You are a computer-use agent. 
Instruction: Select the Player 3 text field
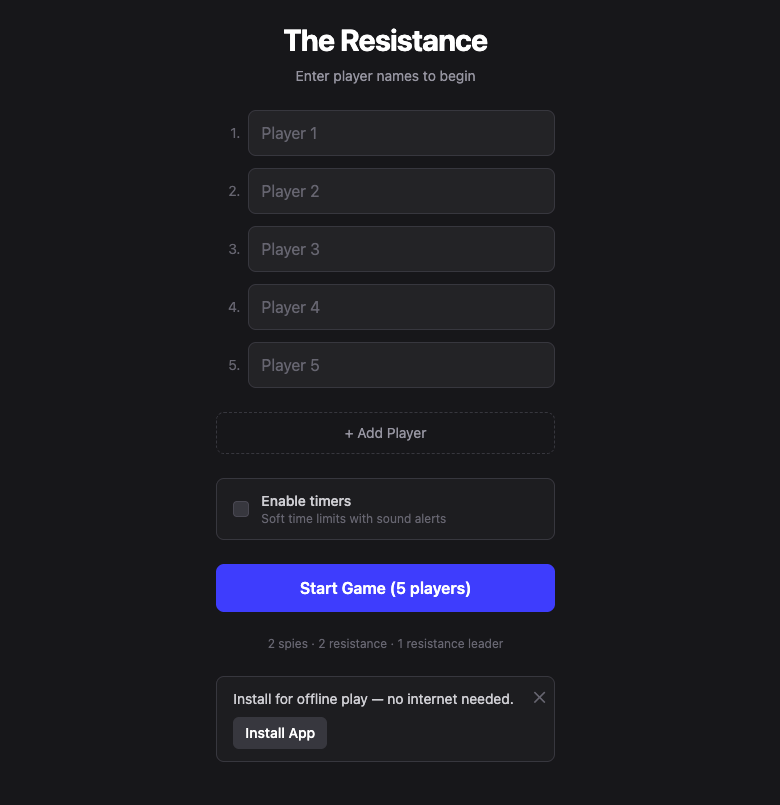[400, 249]
